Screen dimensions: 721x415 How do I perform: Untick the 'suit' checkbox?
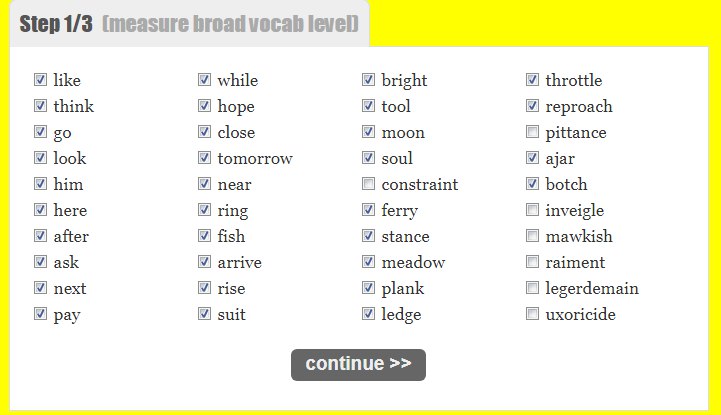tap(205, 314)
